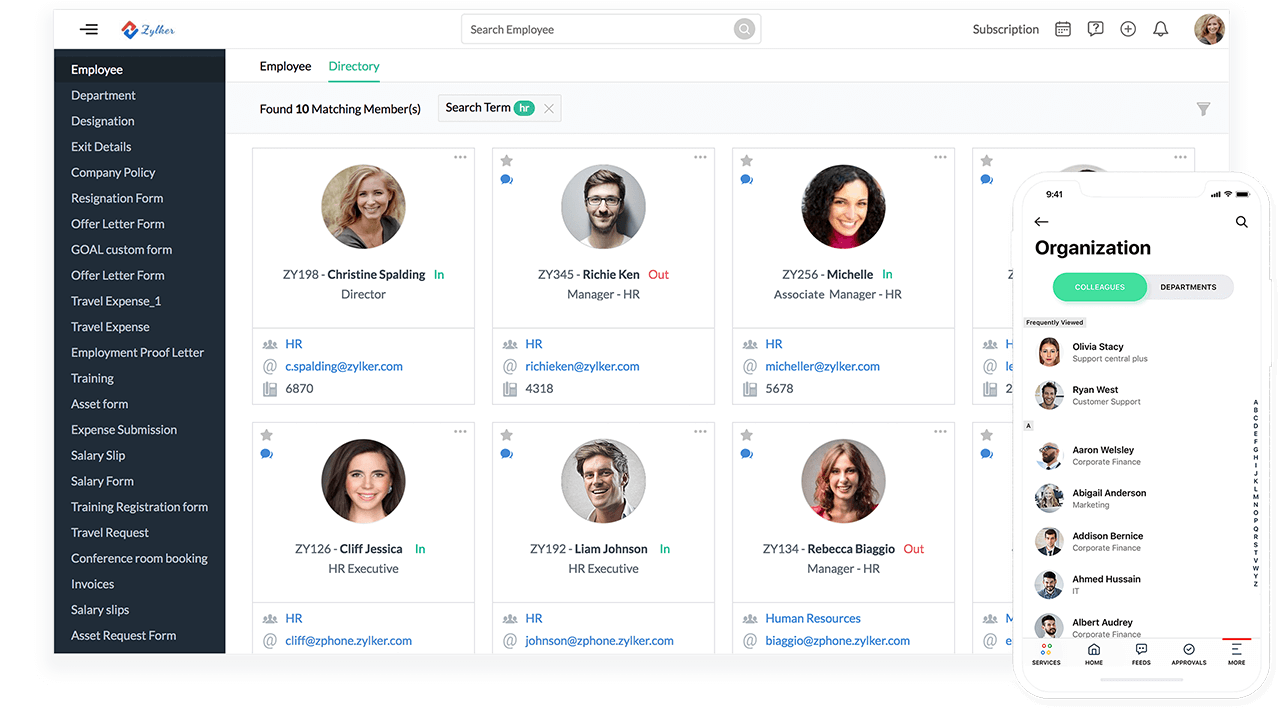Tap the Approvals icon in mobile bottom navigation

tap(1188, 653)
